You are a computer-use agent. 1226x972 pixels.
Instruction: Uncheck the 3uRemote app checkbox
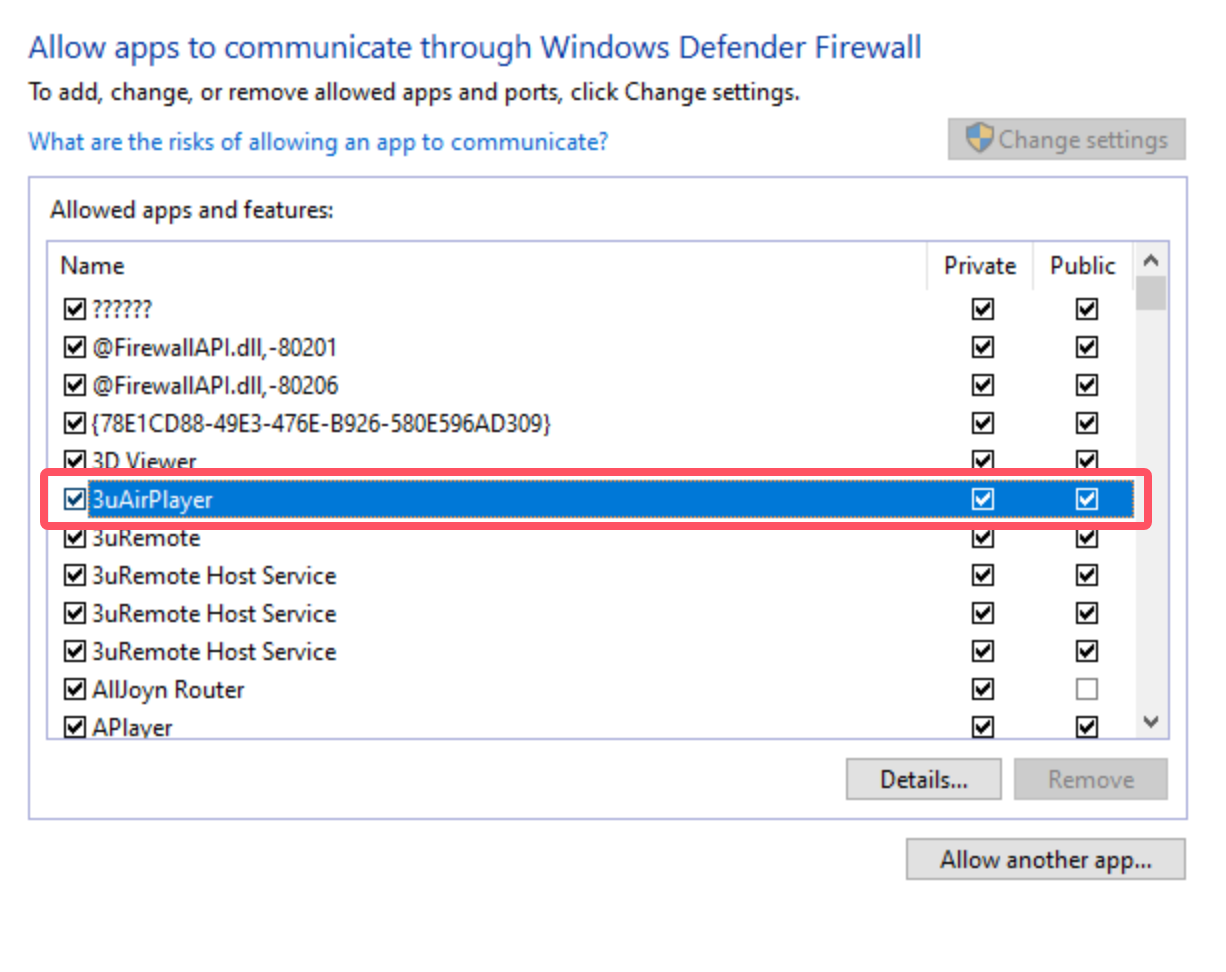point(75,537)
